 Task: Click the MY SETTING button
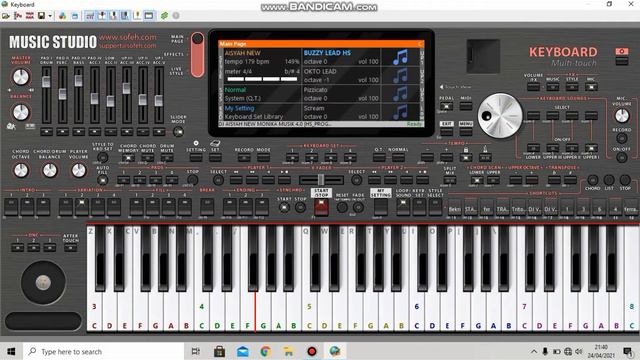(381, 207)
